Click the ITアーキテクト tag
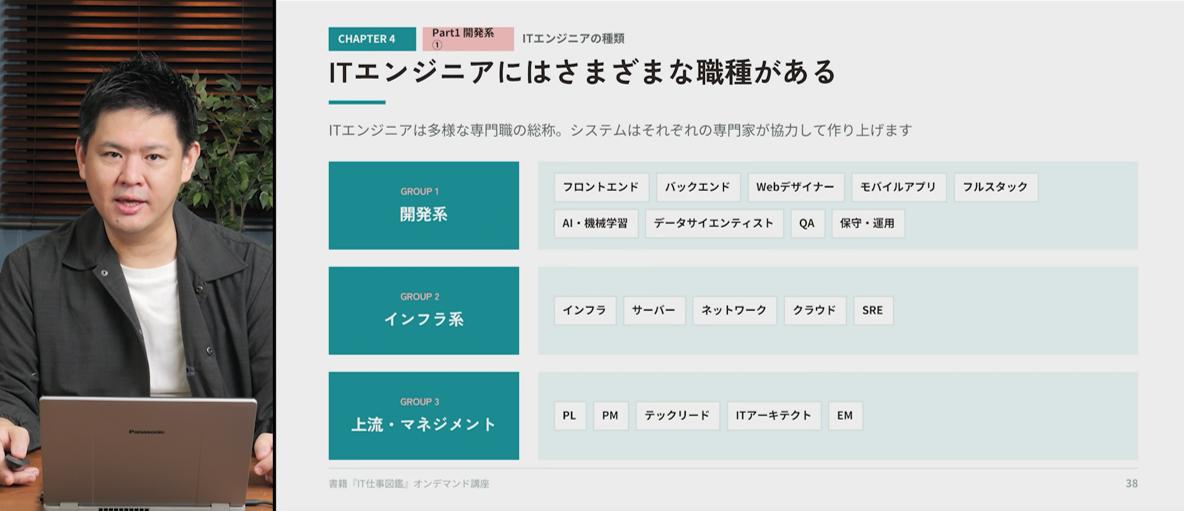The width and height of the screenshot is (1184, 511). coord(774,416)
